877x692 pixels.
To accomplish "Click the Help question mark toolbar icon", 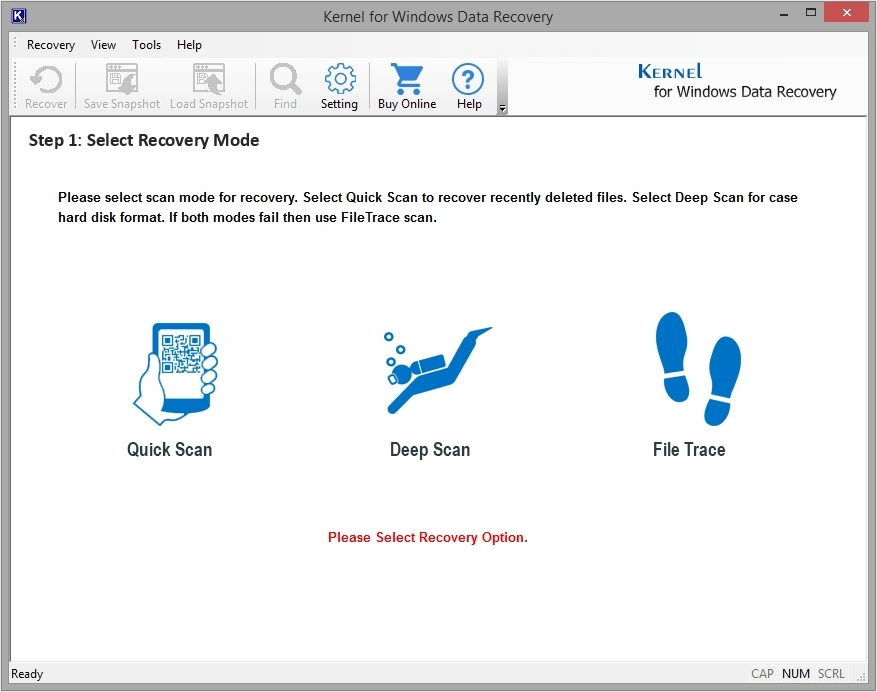I will (468, 79).
